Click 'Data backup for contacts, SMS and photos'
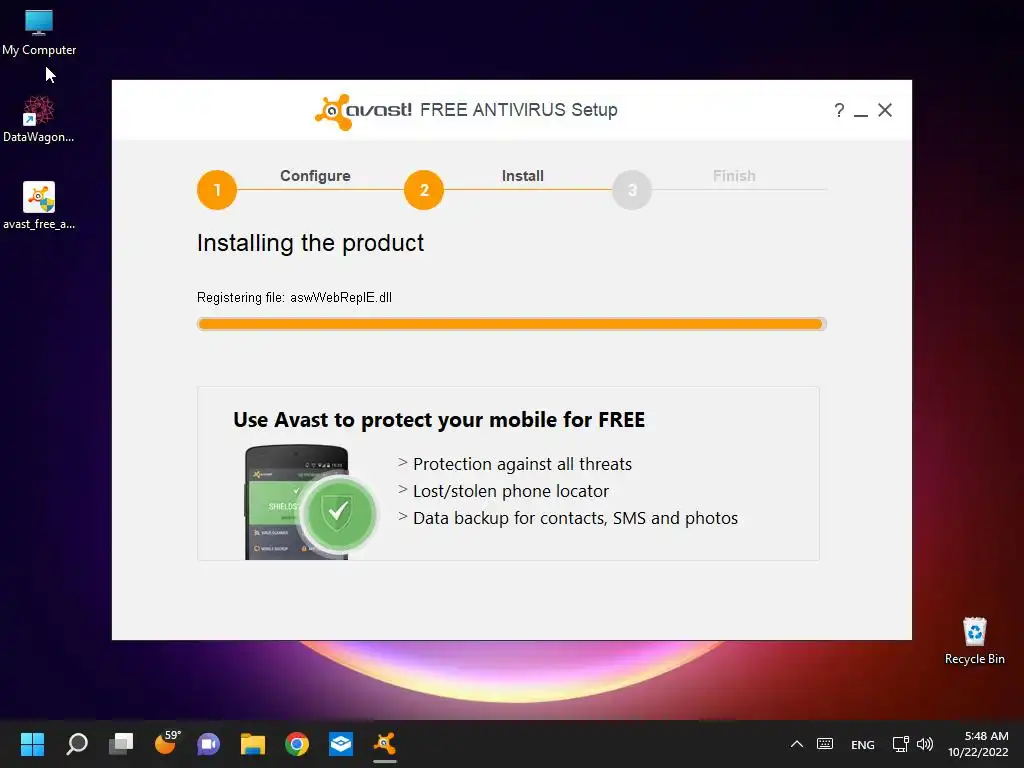The height and width of the screenshot is (768, 1024). (575, 518)
